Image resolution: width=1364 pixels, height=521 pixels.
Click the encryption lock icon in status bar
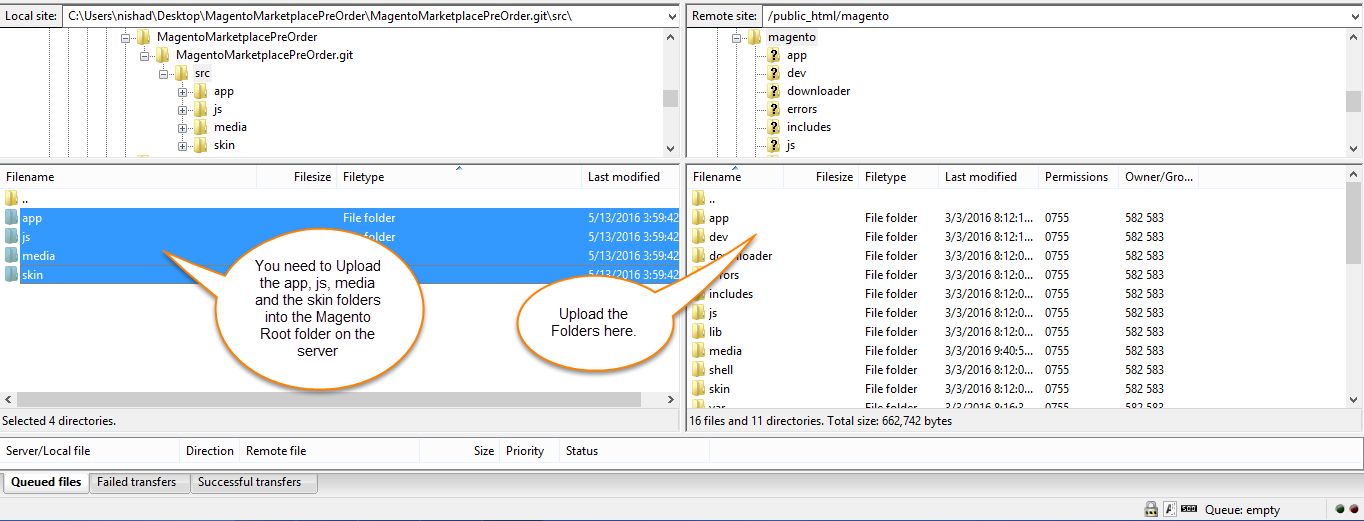tap(1151, 509)
